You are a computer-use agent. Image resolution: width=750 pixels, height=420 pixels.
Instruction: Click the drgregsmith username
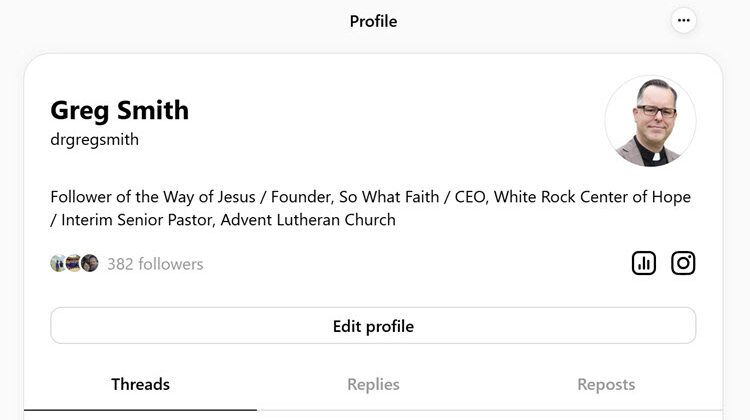click(94, 140)
